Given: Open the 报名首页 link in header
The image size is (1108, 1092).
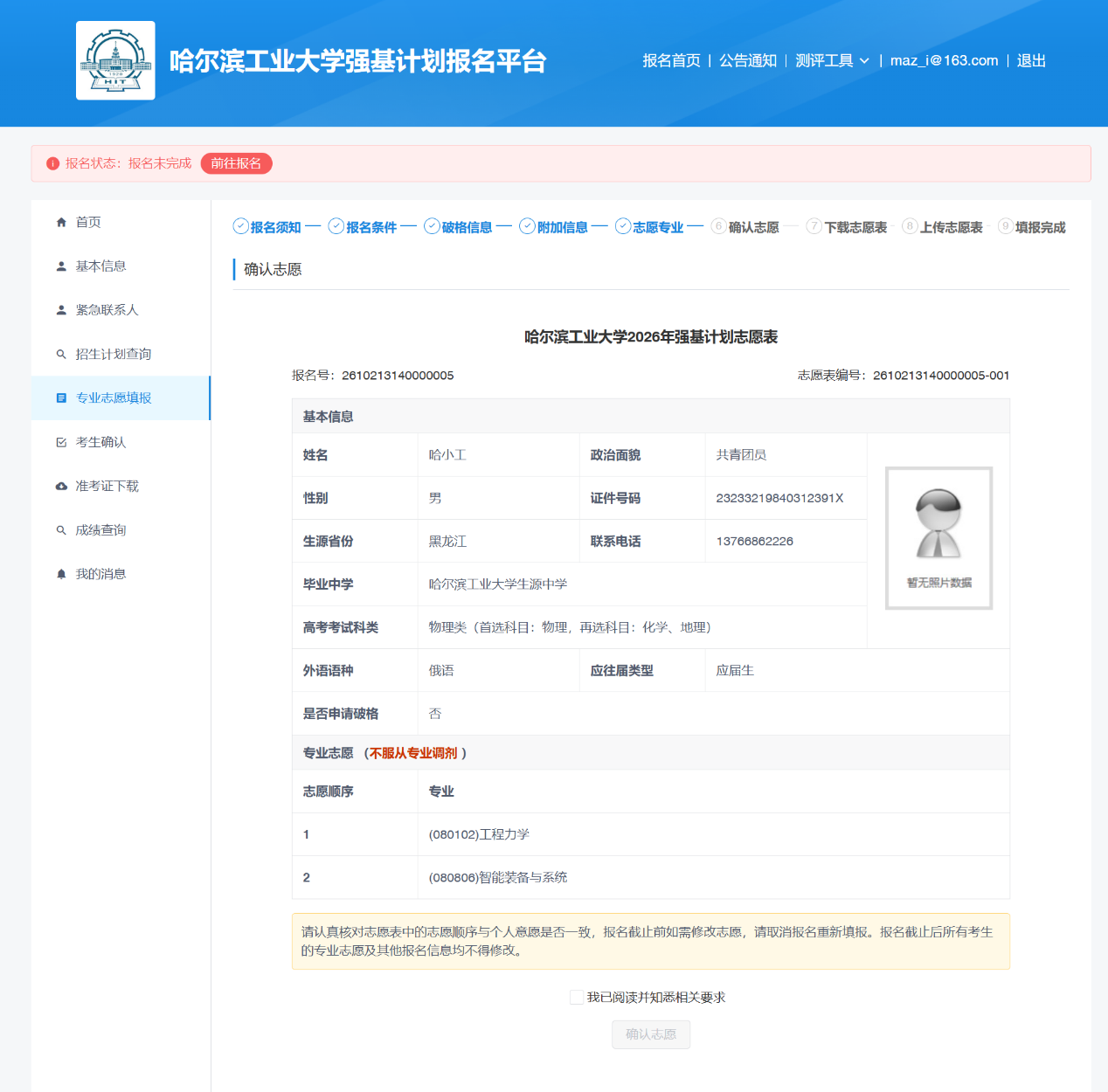Looking at the screenshot, I should 671,60.
